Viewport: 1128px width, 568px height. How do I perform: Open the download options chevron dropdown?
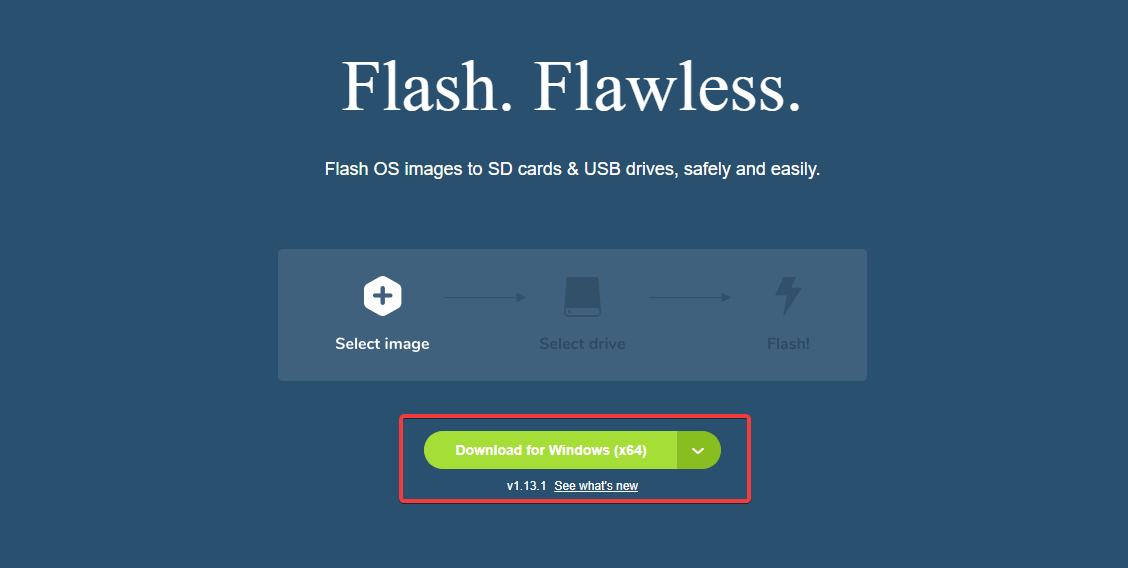[699, 451]
